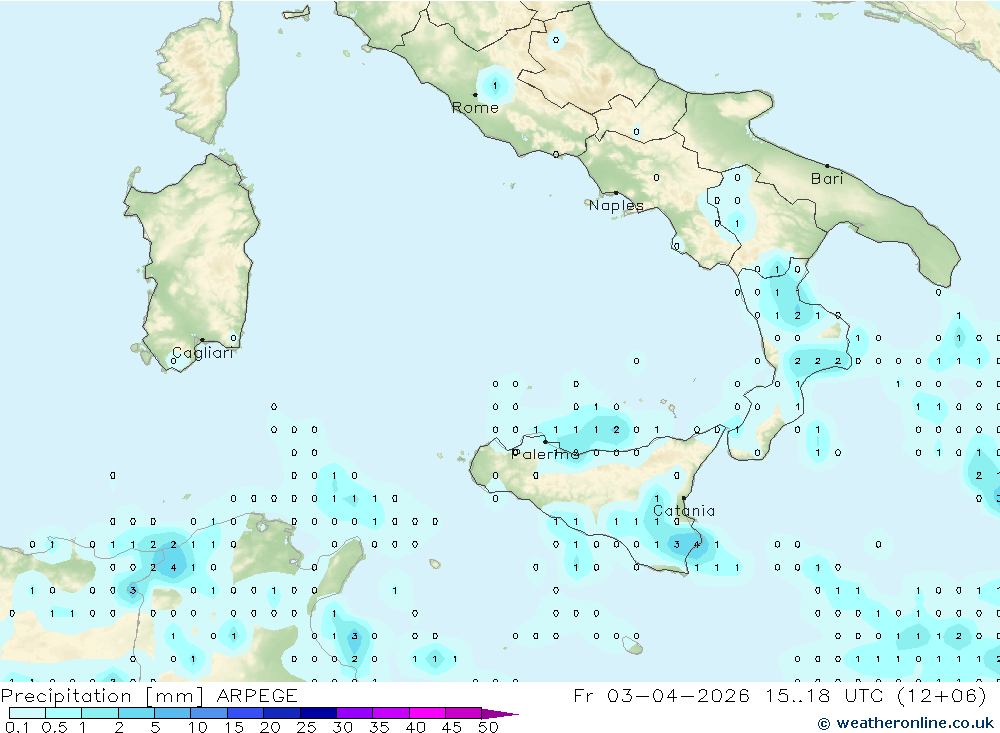Screen dimensions: 1000x733
Task: Click the legend arrow tip beyond 50
Action: tap(501, 713)
